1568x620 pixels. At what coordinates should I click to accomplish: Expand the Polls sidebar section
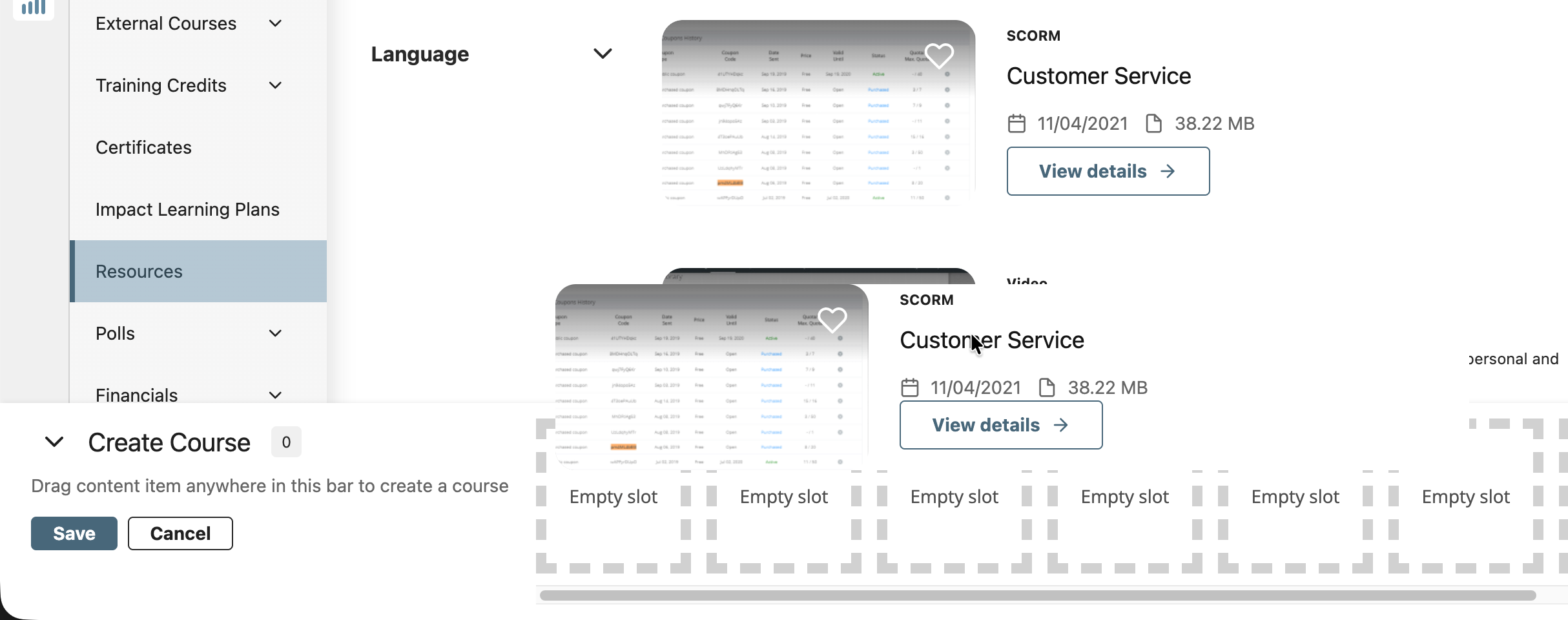(275, 334)
